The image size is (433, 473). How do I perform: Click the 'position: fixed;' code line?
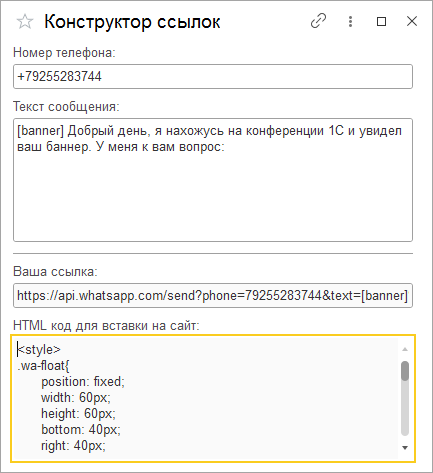83,381
